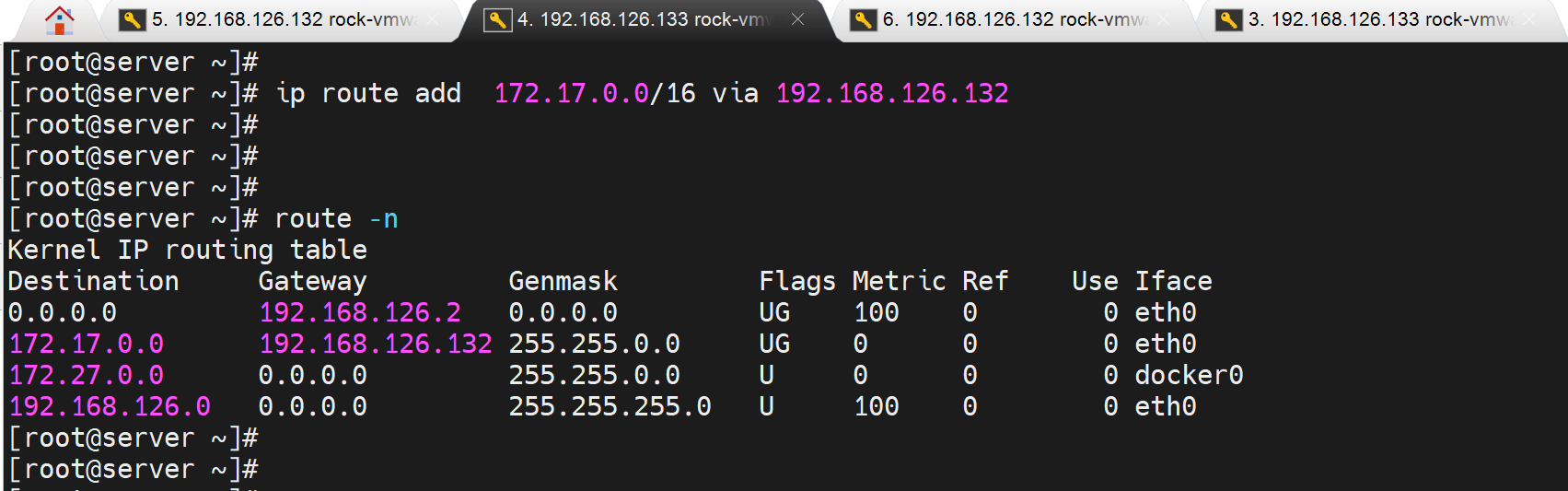Click 172.17.0.0 in the ip route command

pos(572,94)
